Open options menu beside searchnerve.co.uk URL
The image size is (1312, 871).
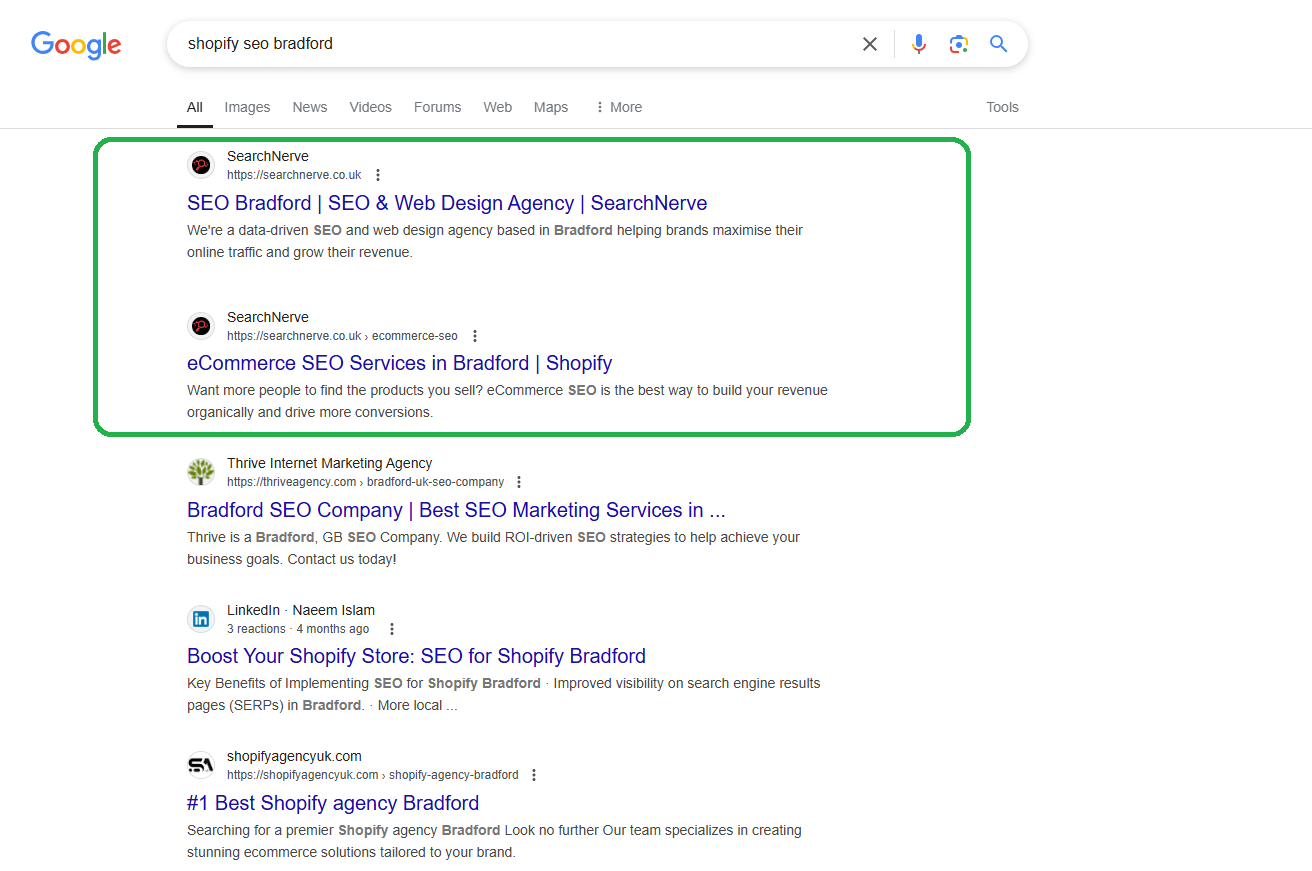pos(378,175)
